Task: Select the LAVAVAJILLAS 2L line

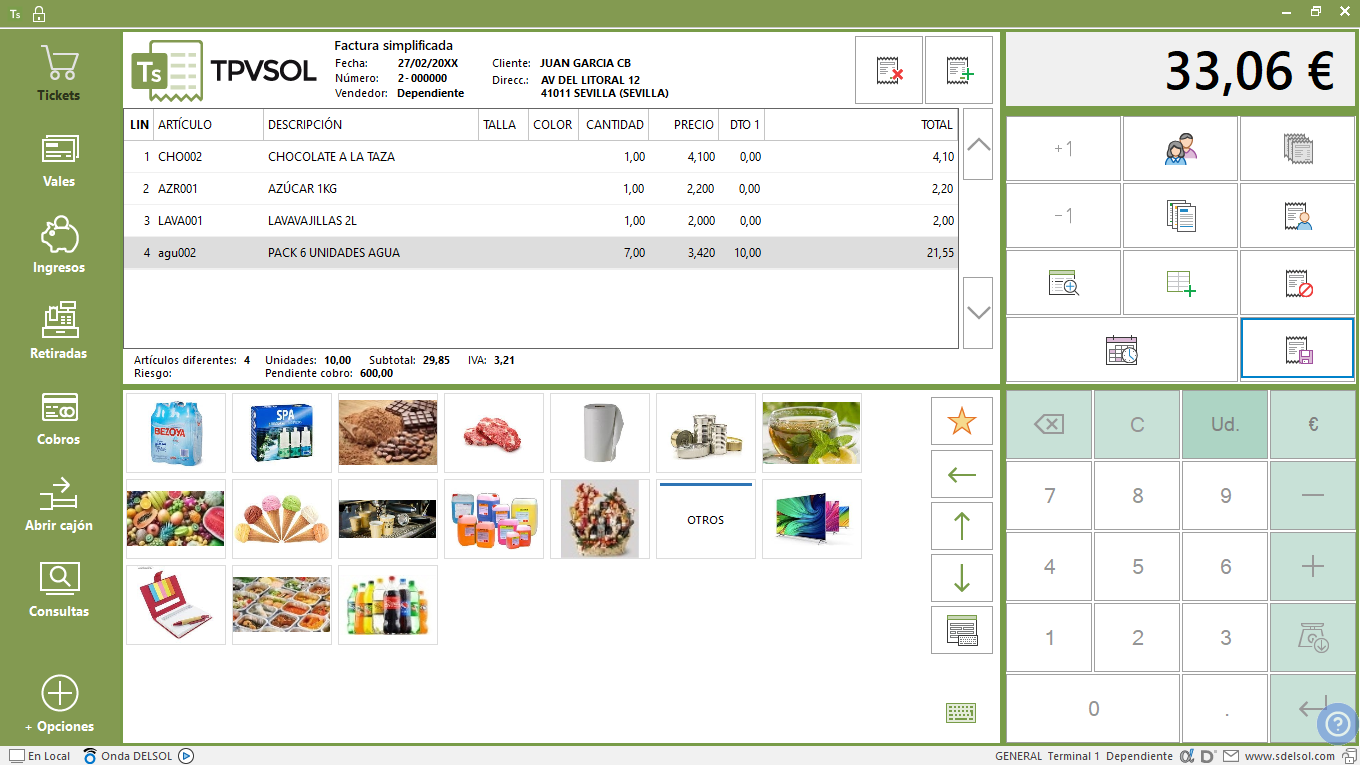Action: pyautogui.click(x=541, y=221)
